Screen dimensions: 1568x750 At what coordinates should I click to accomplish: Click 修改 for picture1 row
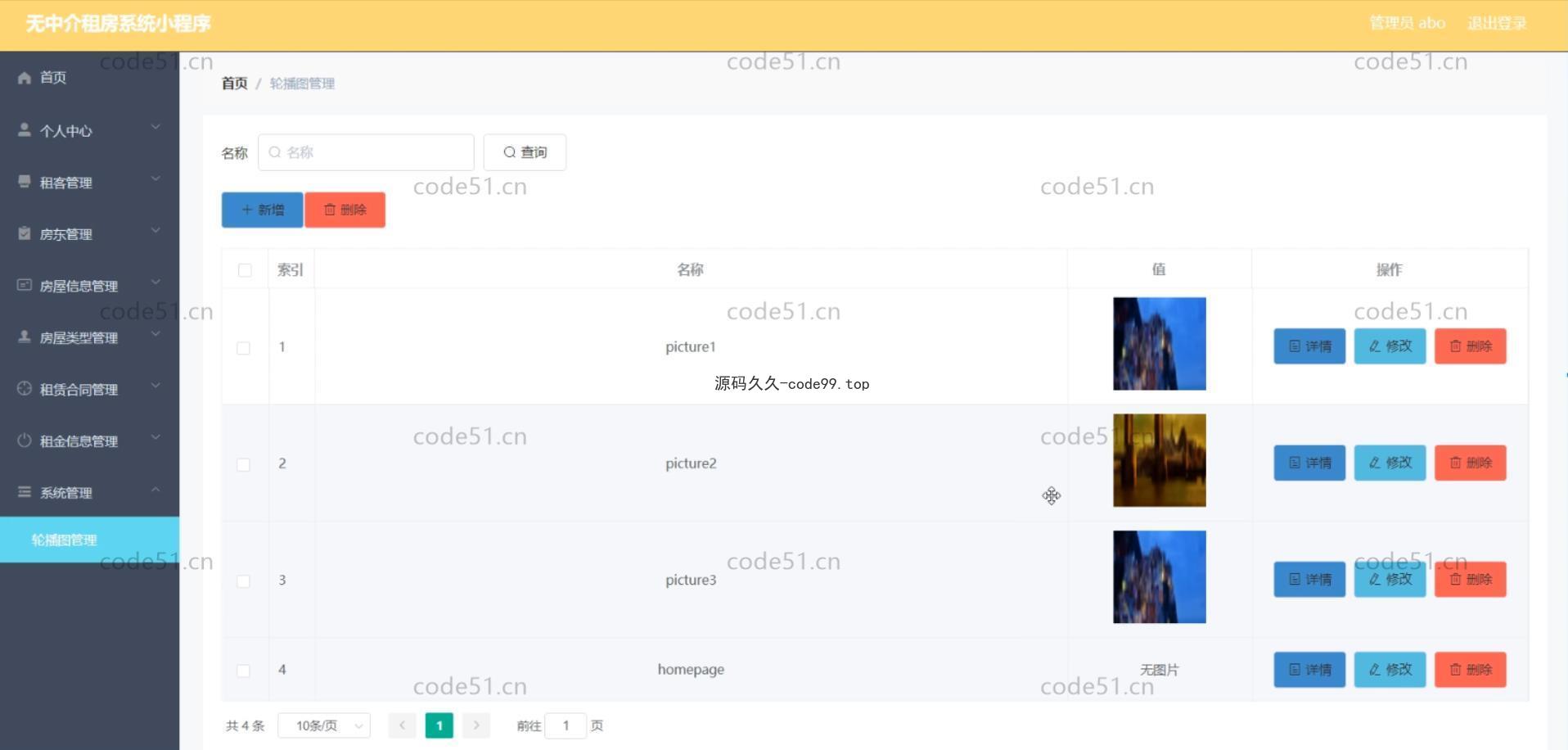tap(1390, 346)
